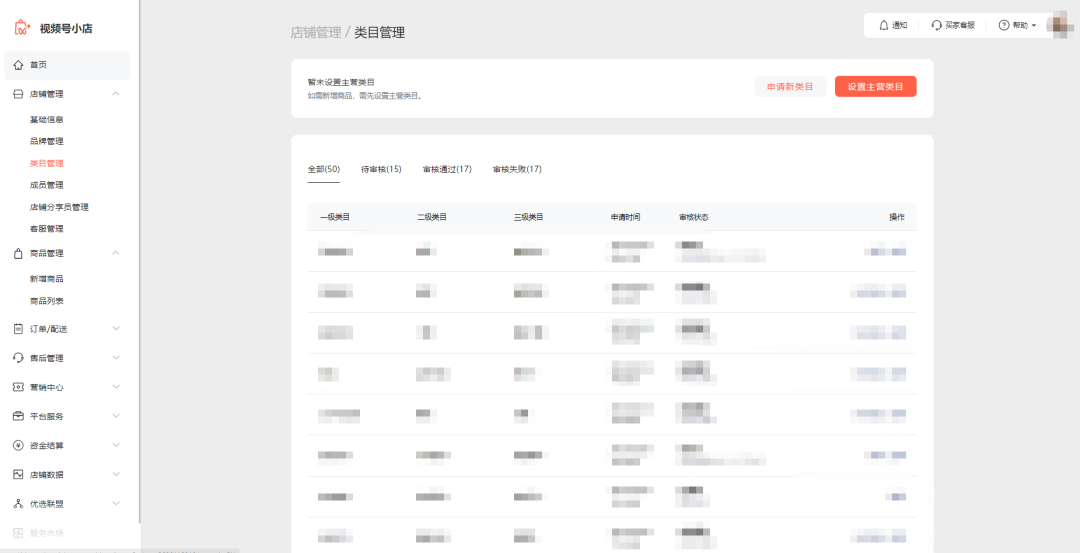Open 新增商品 in the sidebar
The width and height of the screenshot is (1080, 553).
click(47, 279)
